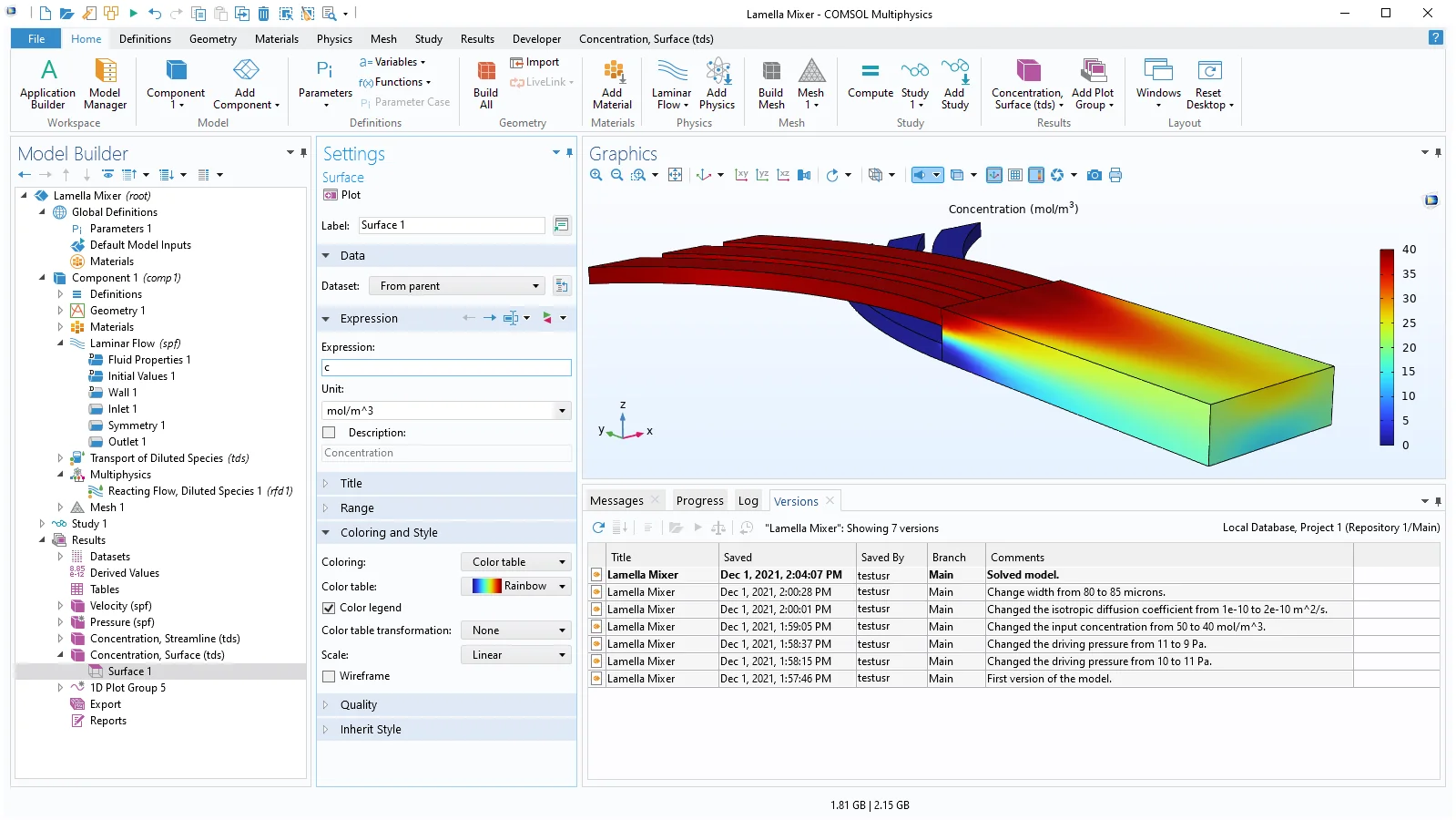Image resolution: width=1456 pixels, height=820 pixels.
Task: Click the Import geometry button
Action: point(535,62)
